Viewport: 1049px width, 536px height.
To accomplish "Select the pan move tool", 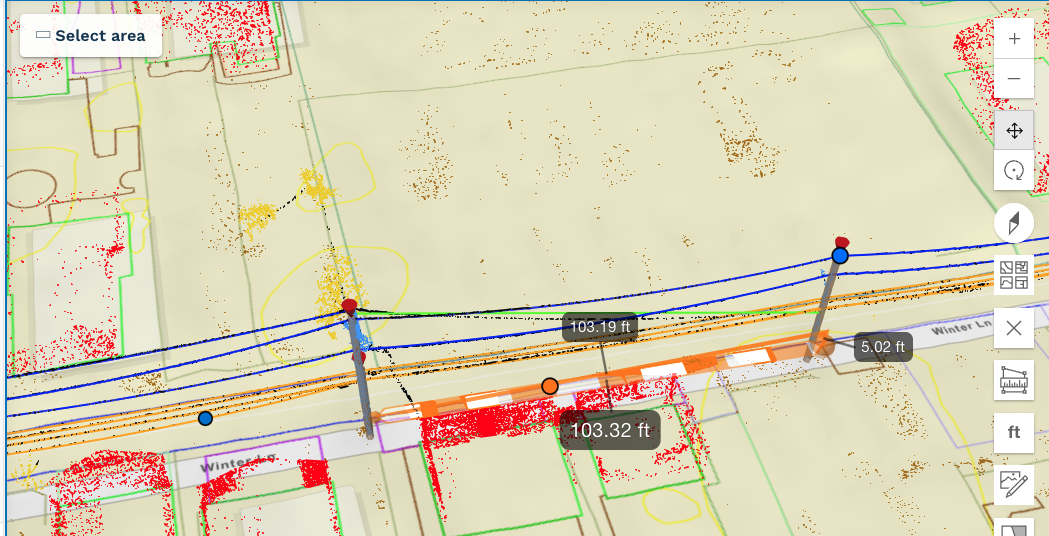I will tap(1014, 130).
